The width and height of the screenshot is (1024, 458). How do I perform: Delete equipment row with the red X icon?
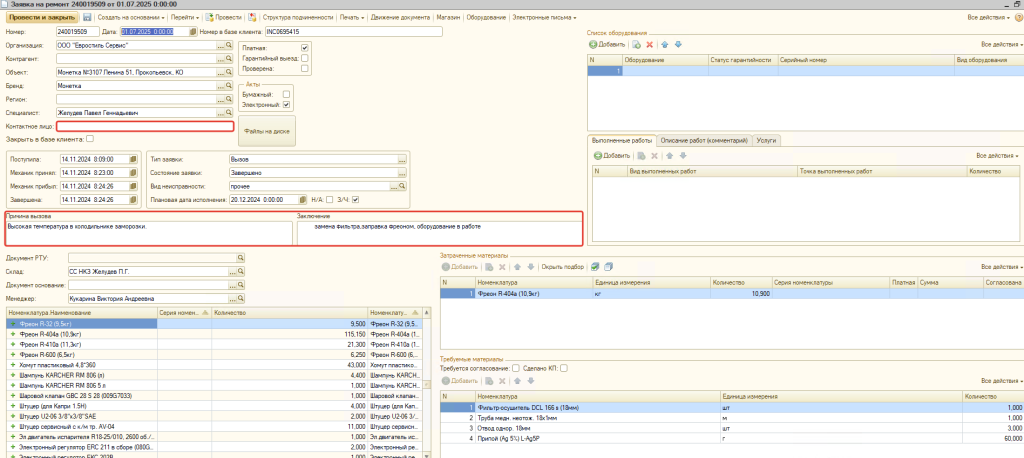pos(649,45)
